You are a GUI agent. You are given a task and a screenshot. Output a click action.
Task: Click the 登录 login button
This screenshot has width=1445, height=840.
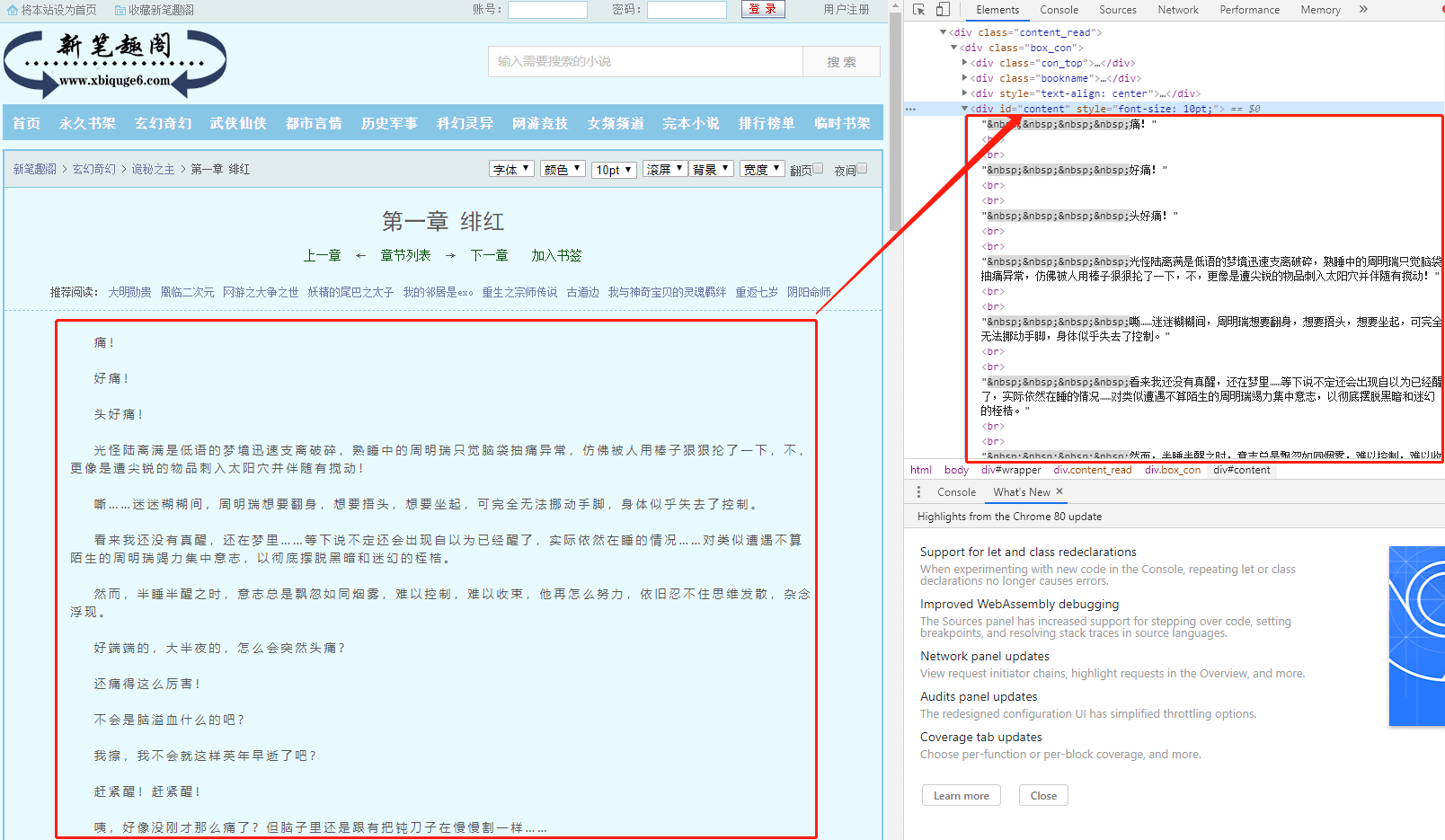[x=762, y=8]
